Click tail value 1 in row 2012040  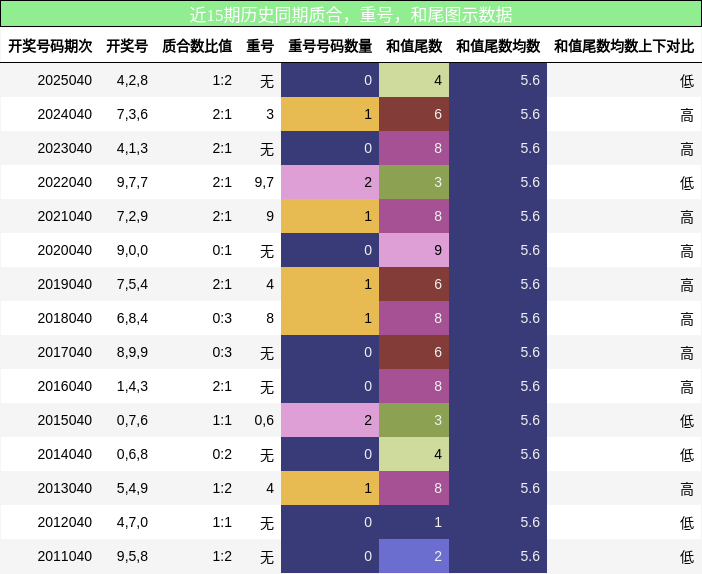(414, 523)
